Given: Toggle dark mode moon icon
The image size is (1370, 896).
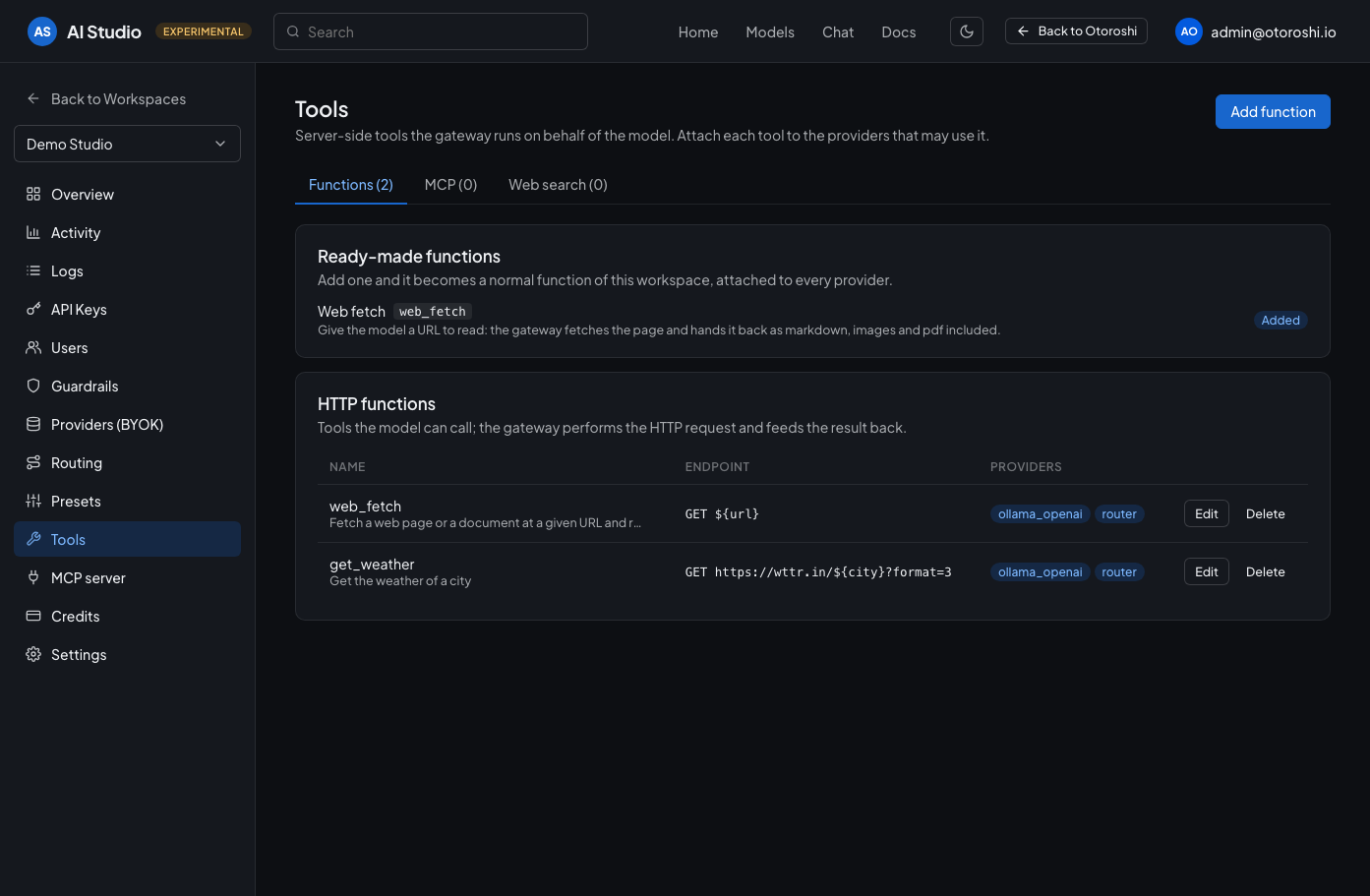Looking at the screenshot, I should tap(967, 31).
